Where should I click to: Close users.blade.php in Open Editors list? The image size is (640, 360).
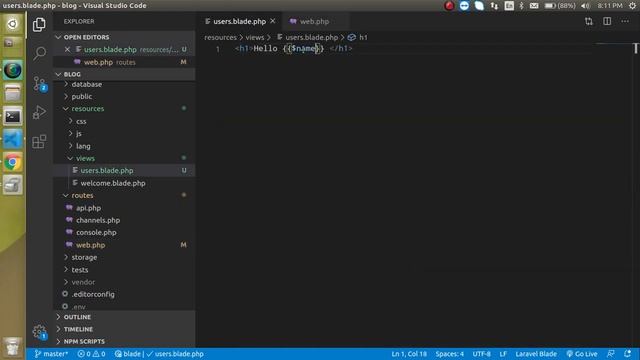(67, 49)
